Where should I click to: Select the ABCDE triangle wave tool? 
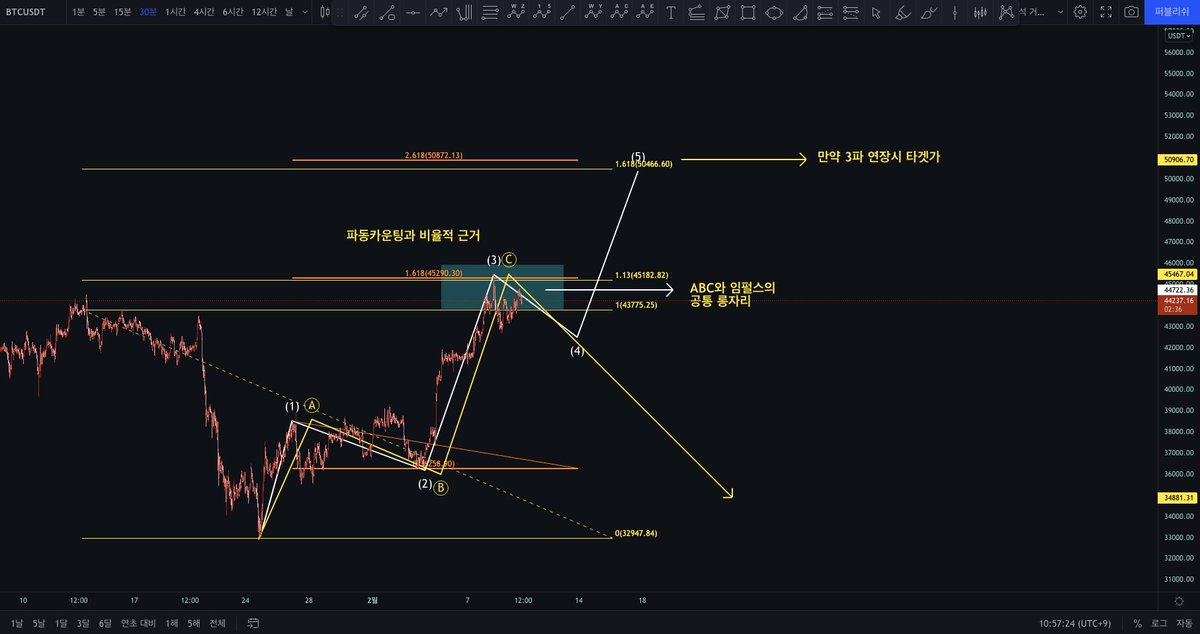pos(646,14)
